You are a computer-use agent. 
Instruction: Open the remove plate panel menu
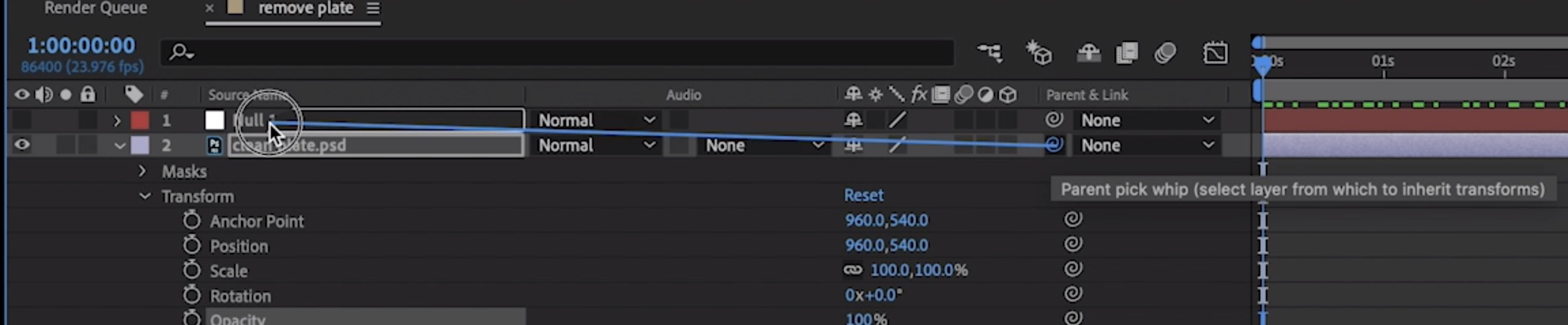point(373,9)
